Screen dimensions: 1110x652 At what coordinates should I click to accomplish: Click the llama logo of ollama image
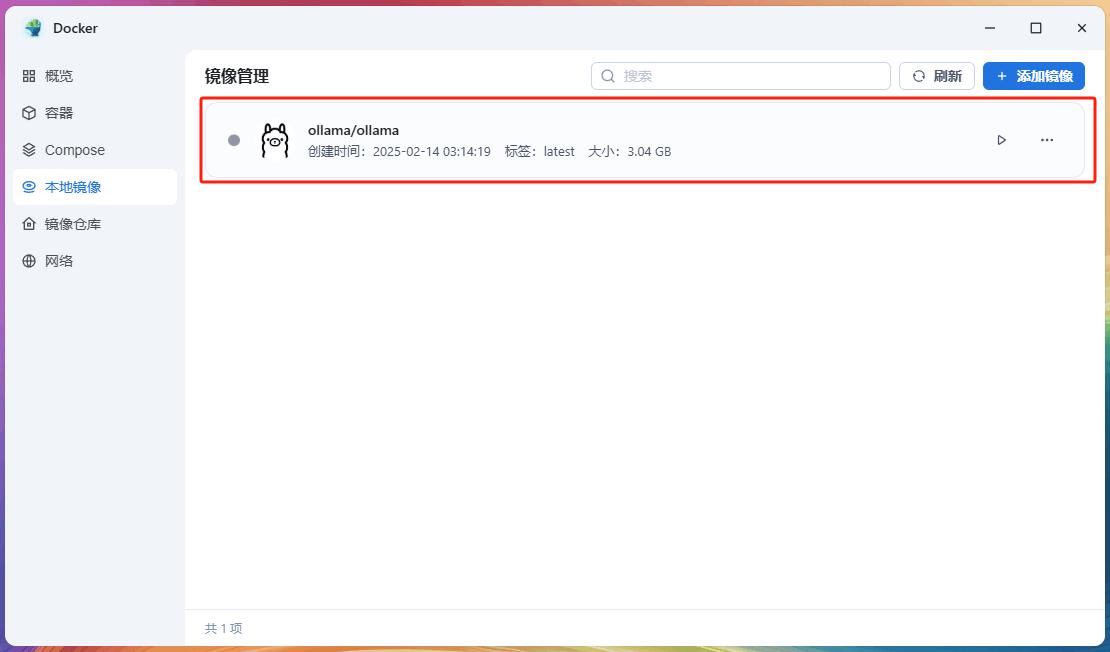click(275, 141)
